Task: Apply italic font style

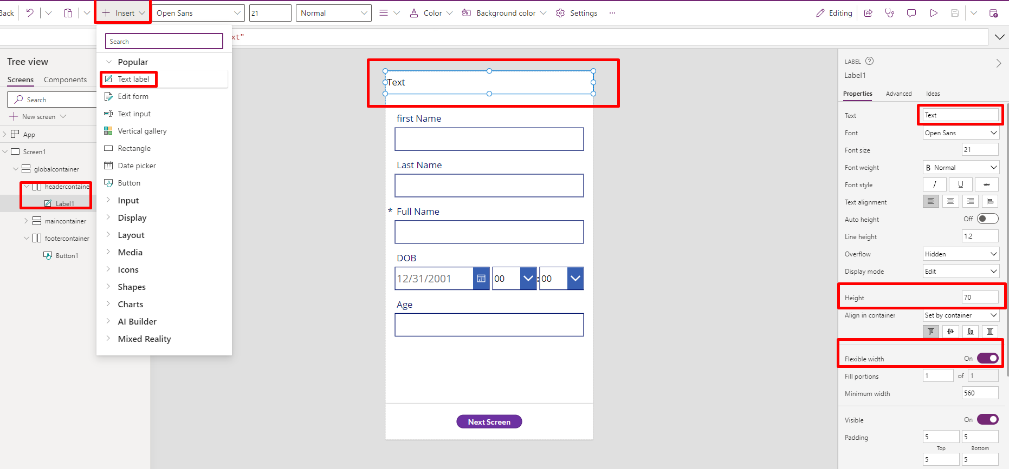Action: 934,185
